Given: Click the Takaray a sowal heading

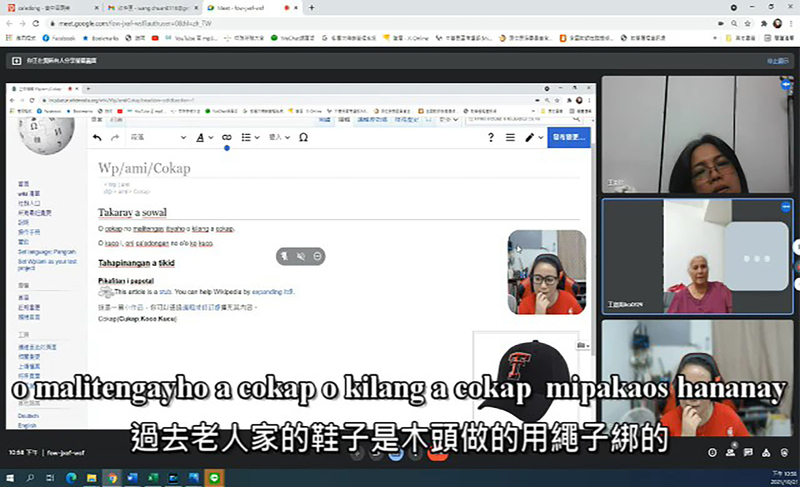Looking at the screenshot, I should pos(132,212).
